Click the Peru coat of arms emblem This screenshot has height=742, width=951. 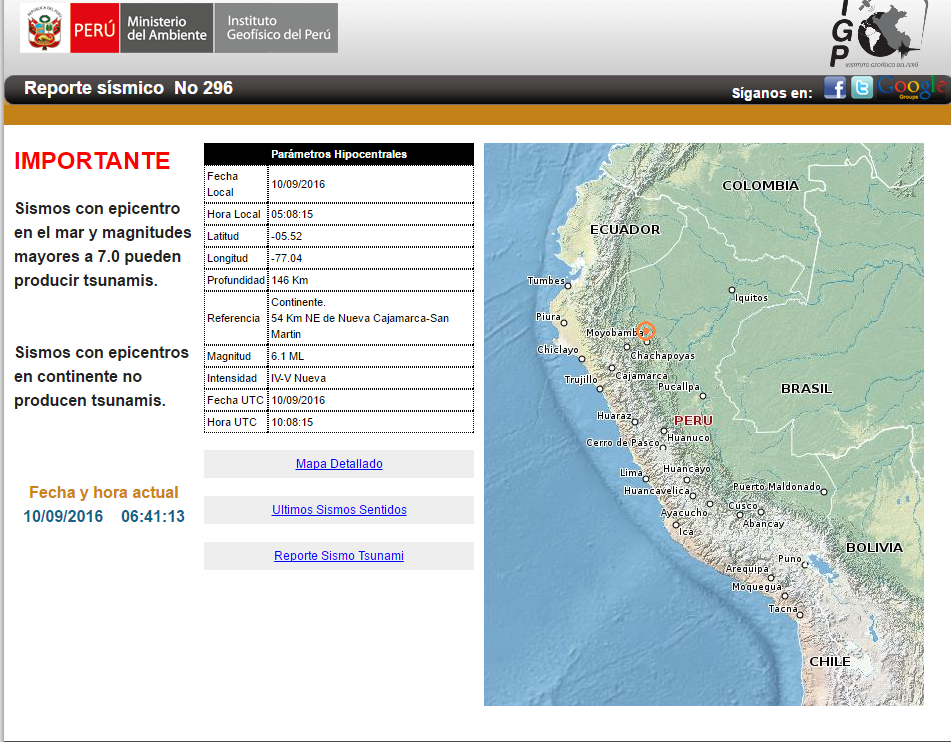pos(44,28)
